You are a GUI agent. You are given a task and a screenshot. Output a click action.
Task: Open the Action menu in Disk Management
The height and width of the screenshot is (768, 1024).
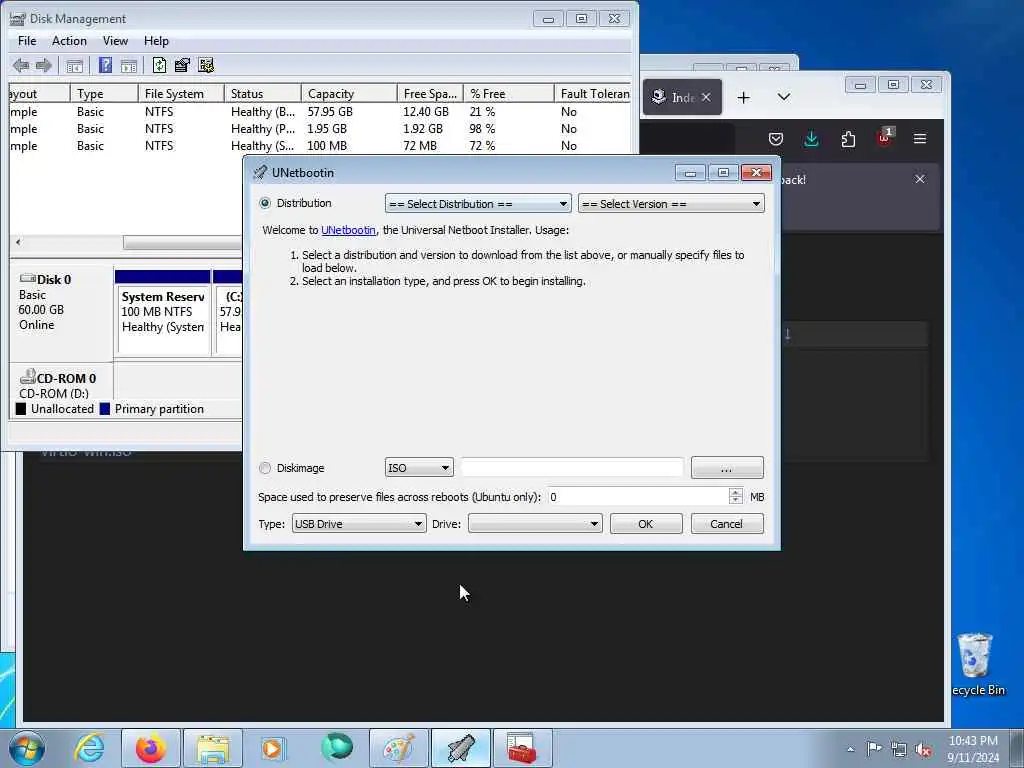click(69, 40)
